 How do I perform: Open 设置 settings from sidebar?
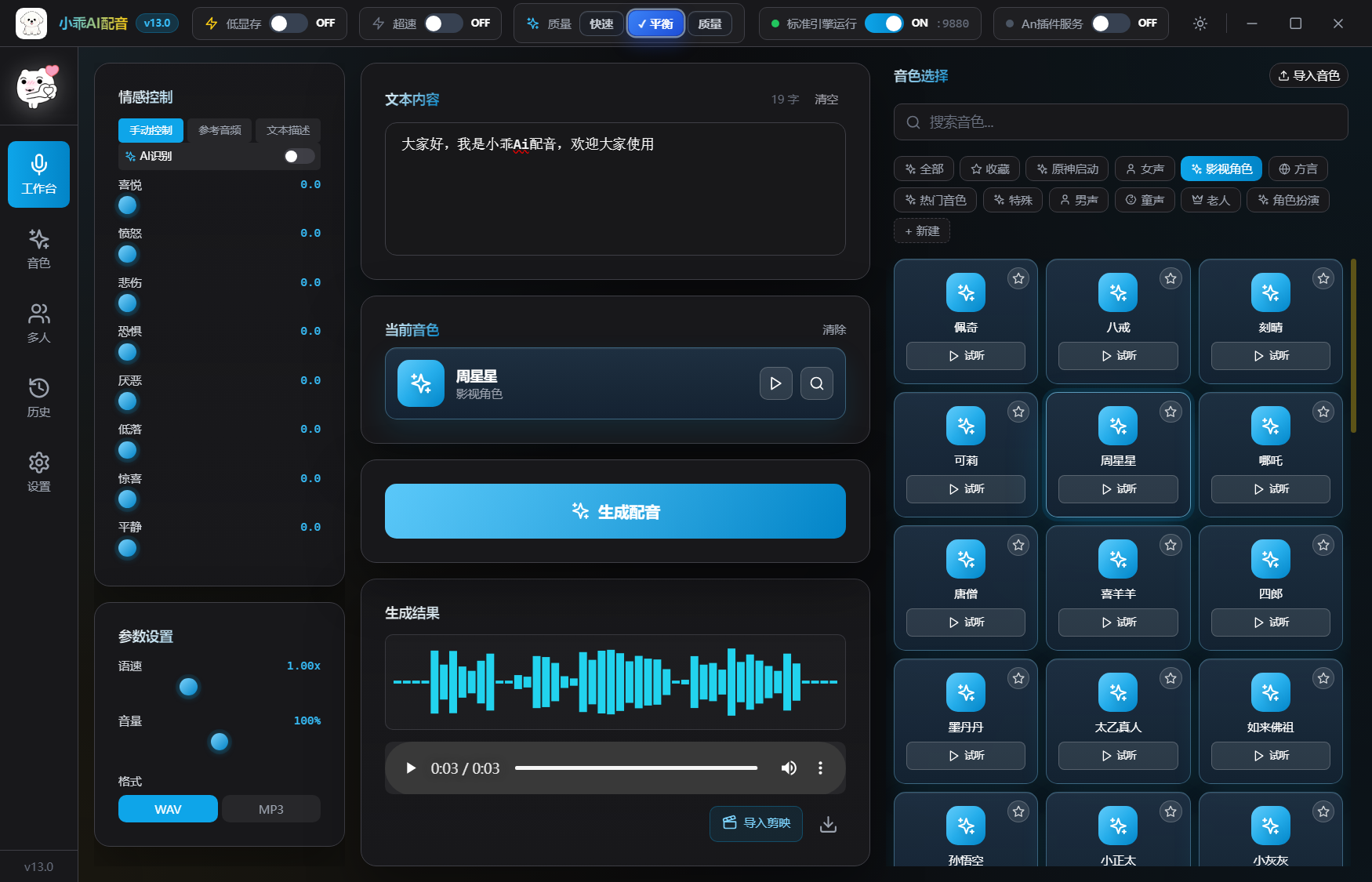[38, 471]
